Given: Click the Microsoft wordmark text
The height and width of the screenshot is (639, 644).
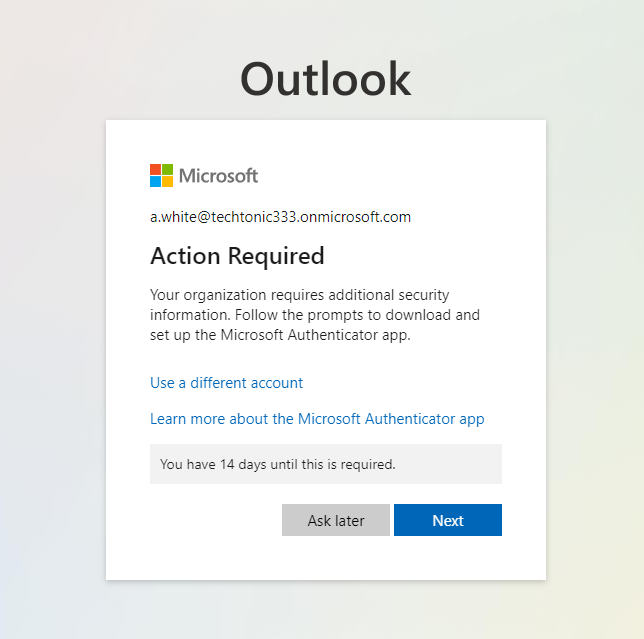Looking at the screenshot, I should pos(218,176).
